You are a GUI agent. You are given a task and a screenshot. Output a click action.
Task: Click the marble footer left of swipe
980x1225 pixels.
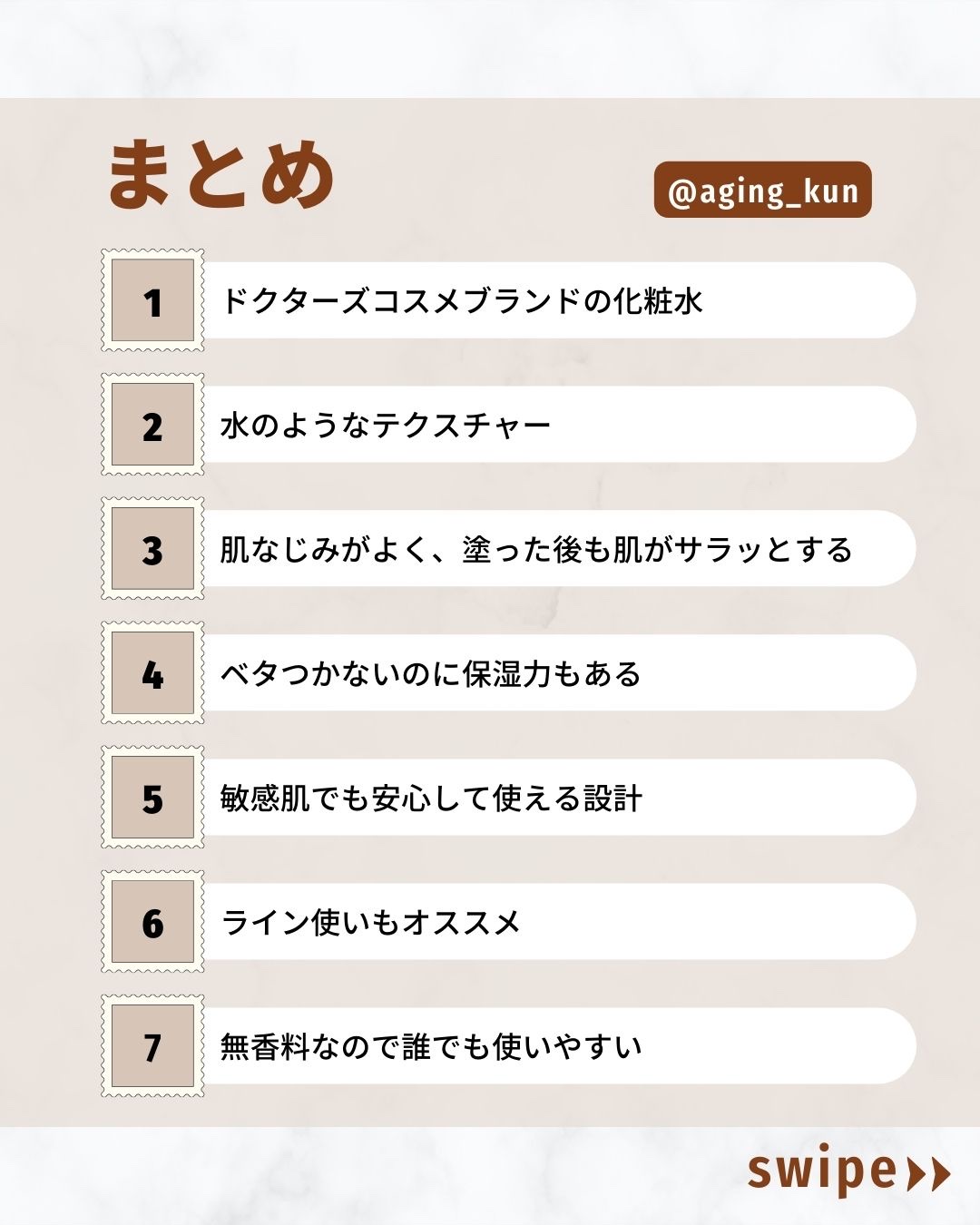coord(363,1176)
